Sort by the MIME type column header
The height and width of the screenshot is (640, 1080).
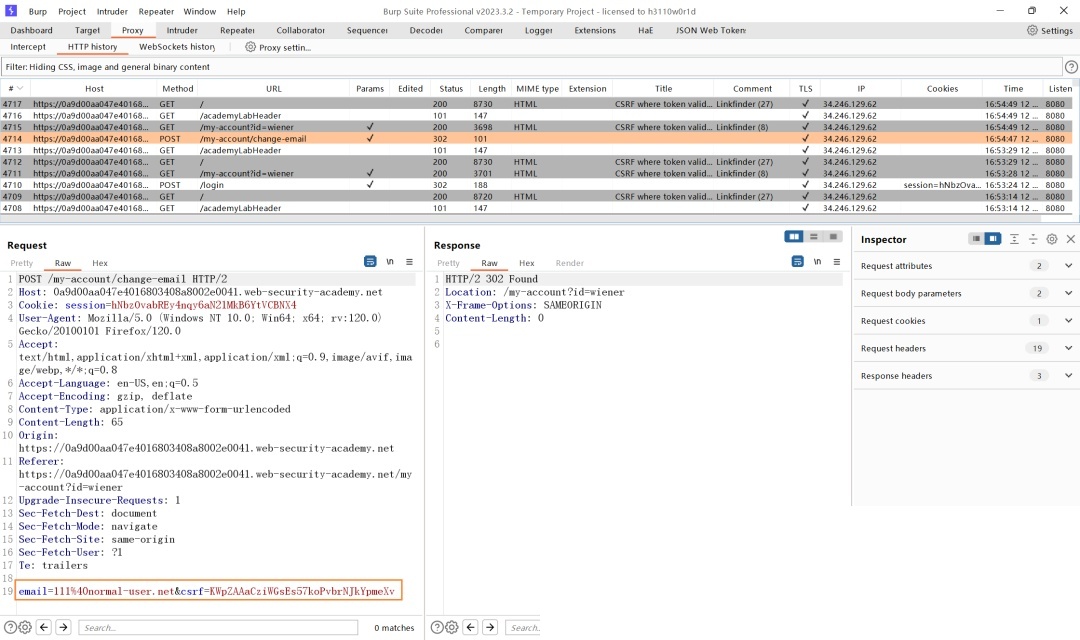point(537,88)
